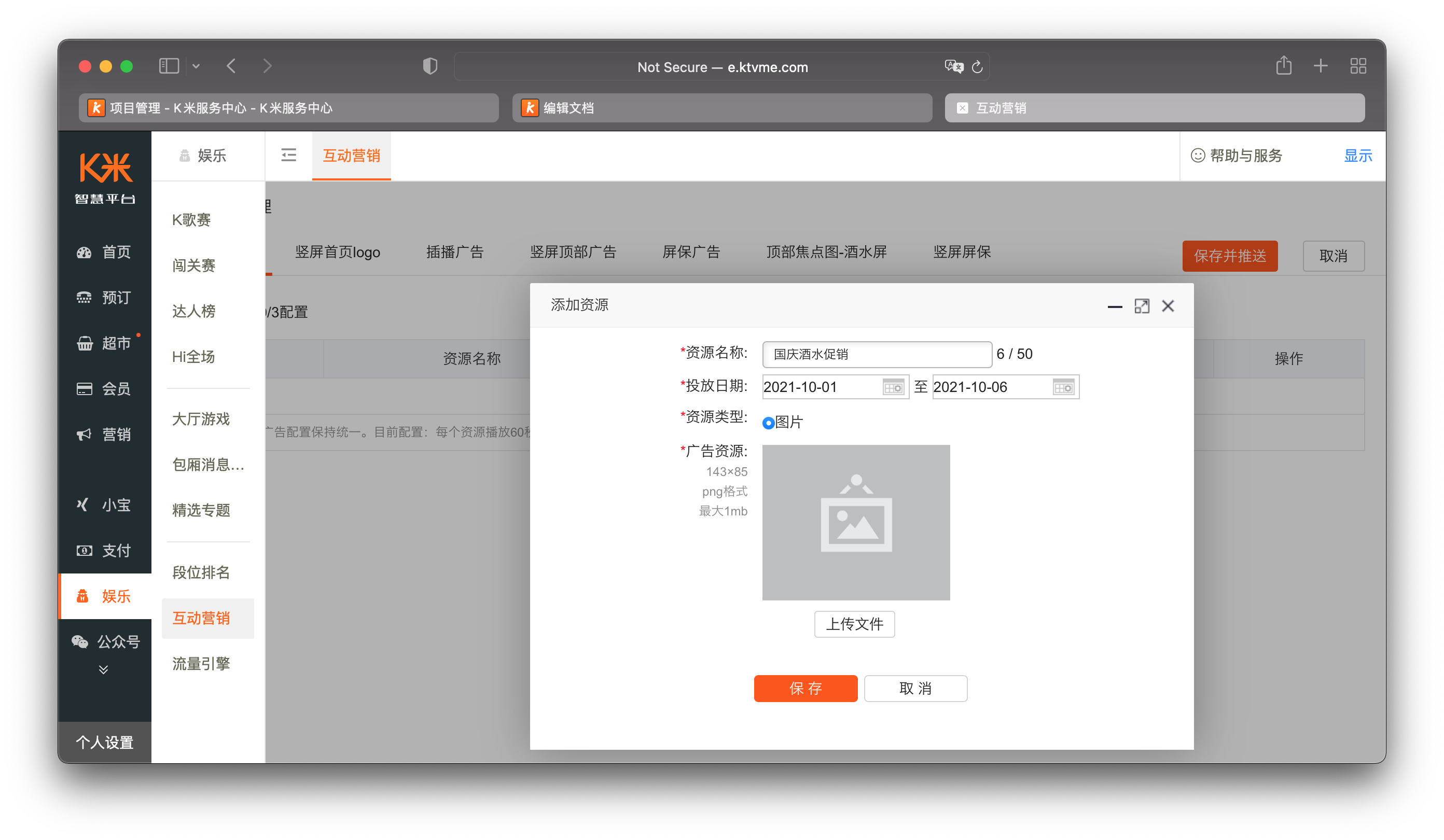The width and height of the screenshot is (1444, 840).
Task: Click the Safari share icon
Action: [x=1284, y=65]
